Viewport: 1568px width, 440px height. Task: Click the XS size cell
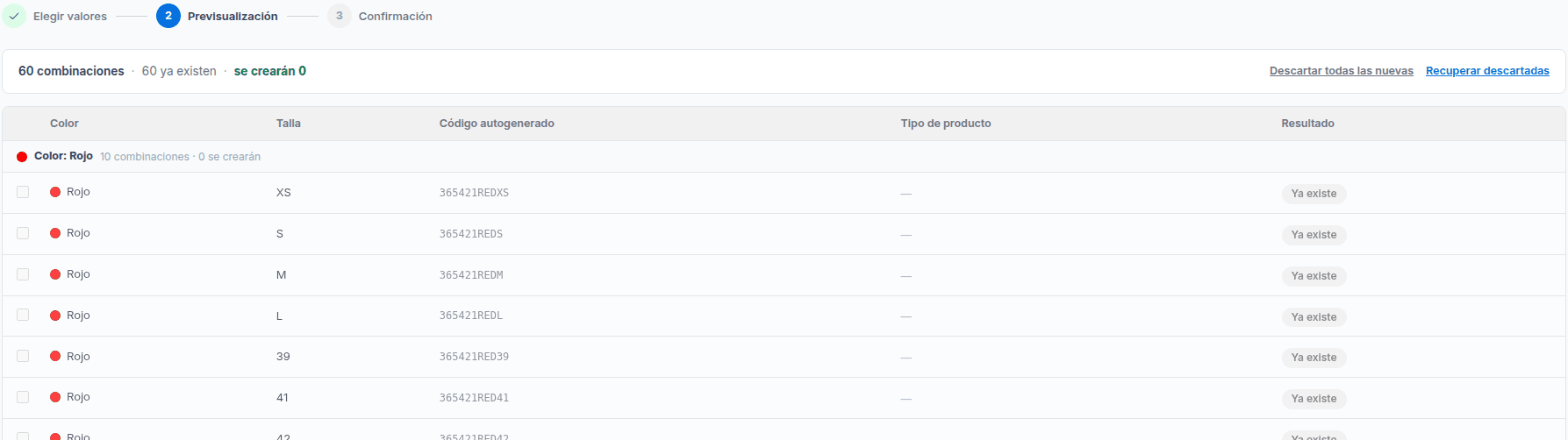click(x=283, y=192)
